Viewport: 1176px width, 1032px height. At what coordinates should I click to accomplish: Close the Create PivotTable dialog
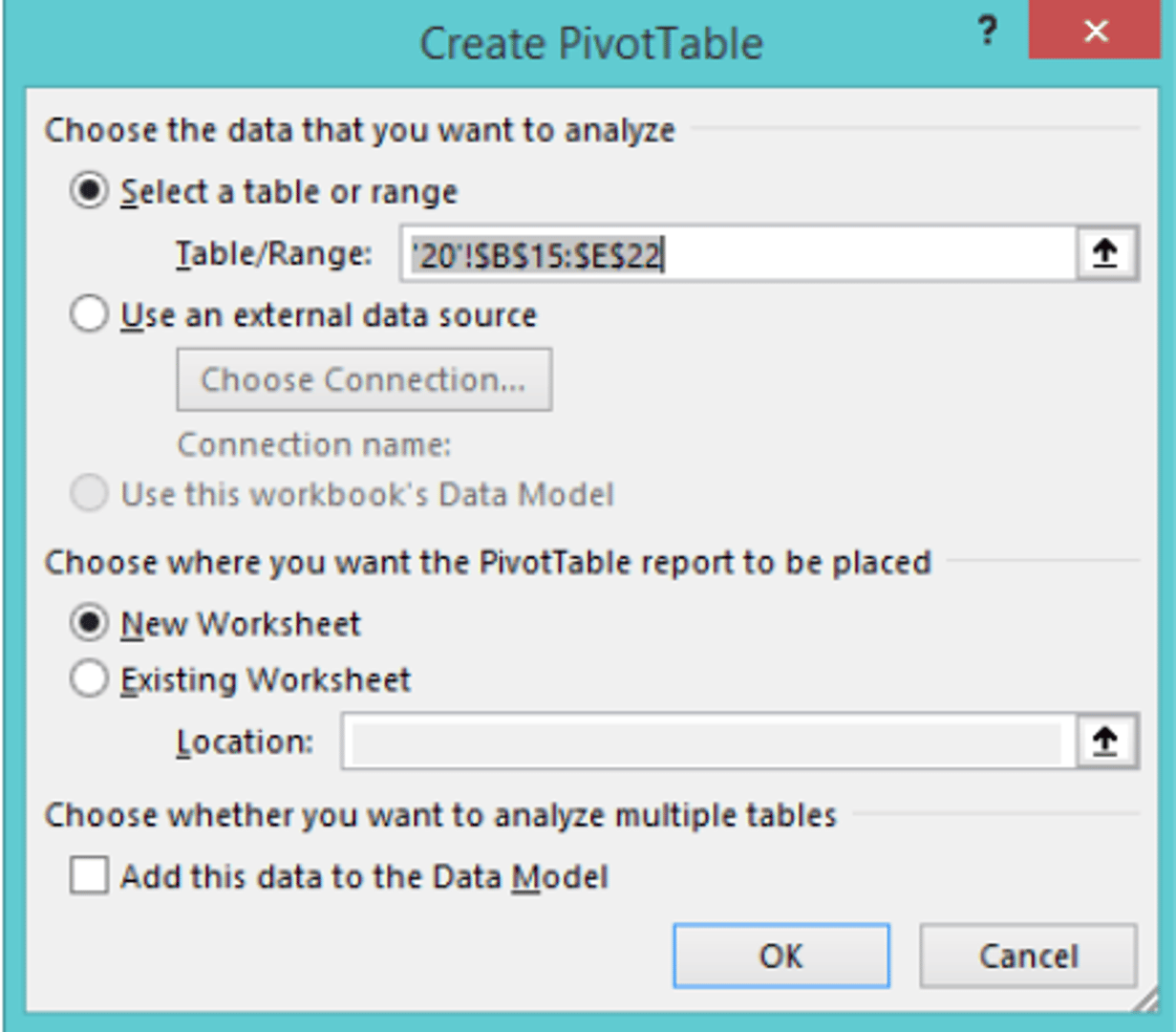[1095, 31]
